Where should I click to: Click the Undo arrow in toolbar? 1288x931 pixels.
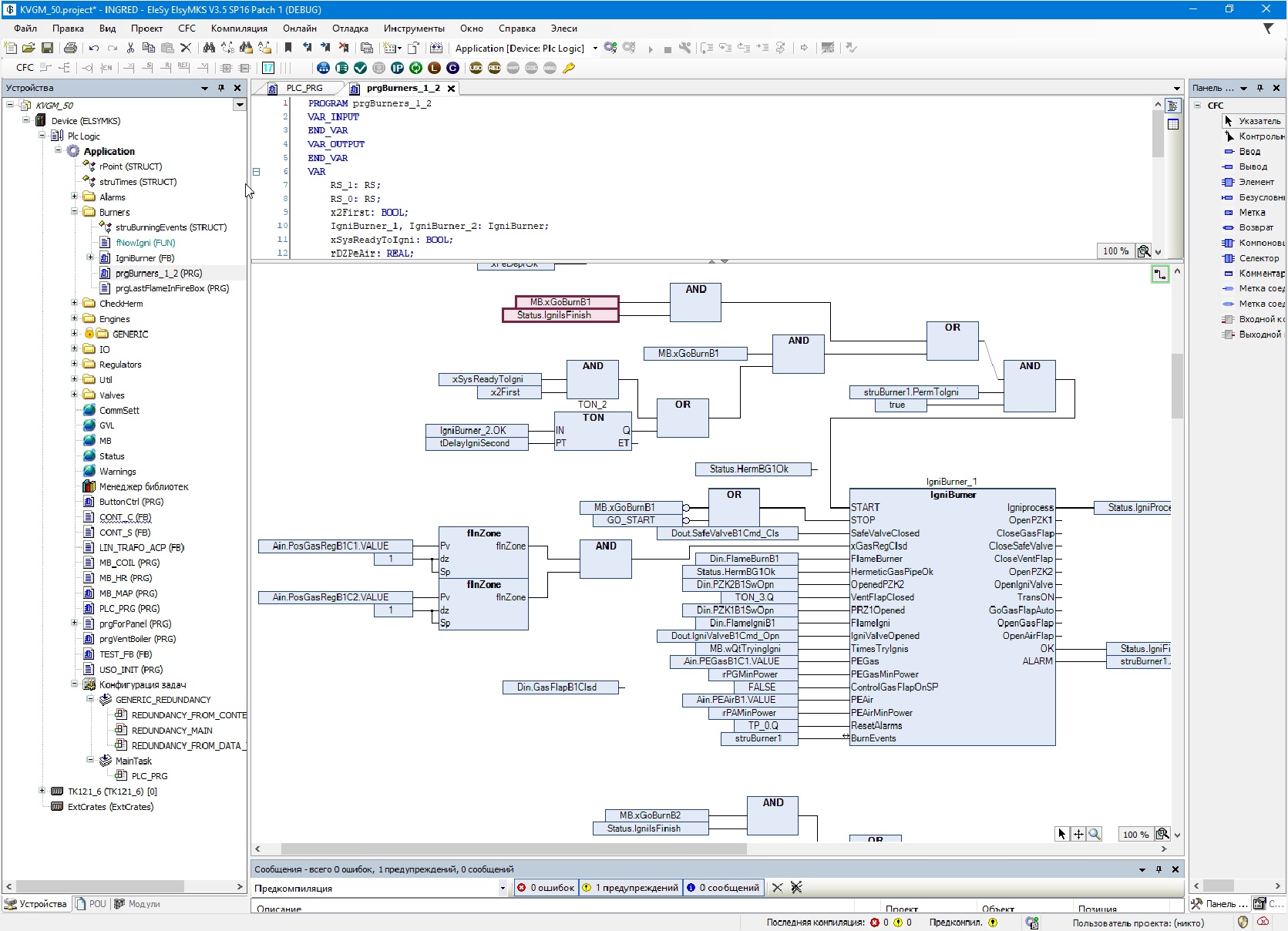pyautogui.click(x=94, y=48)
